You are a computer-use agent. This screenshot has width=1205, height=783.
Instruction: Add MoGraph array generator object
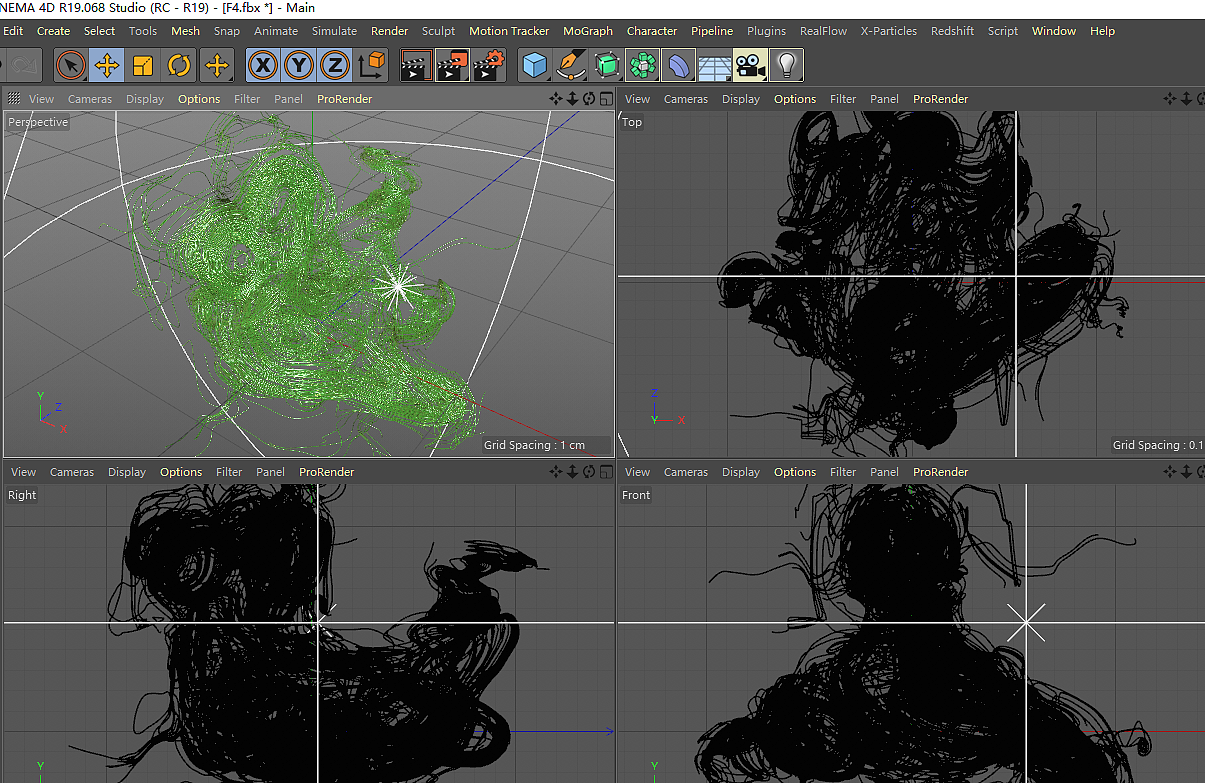tap(643, 66)
